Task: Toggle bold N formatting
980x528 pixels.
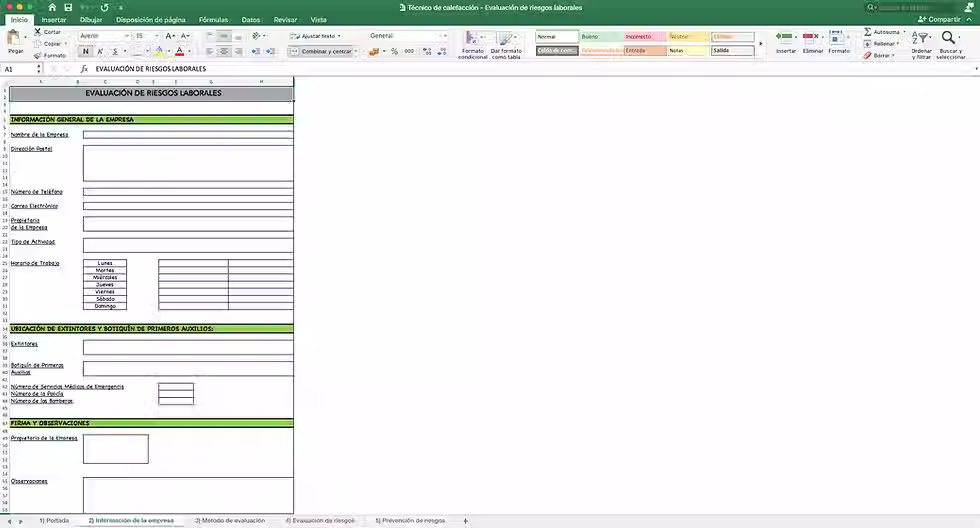Action: coord(86,51)
